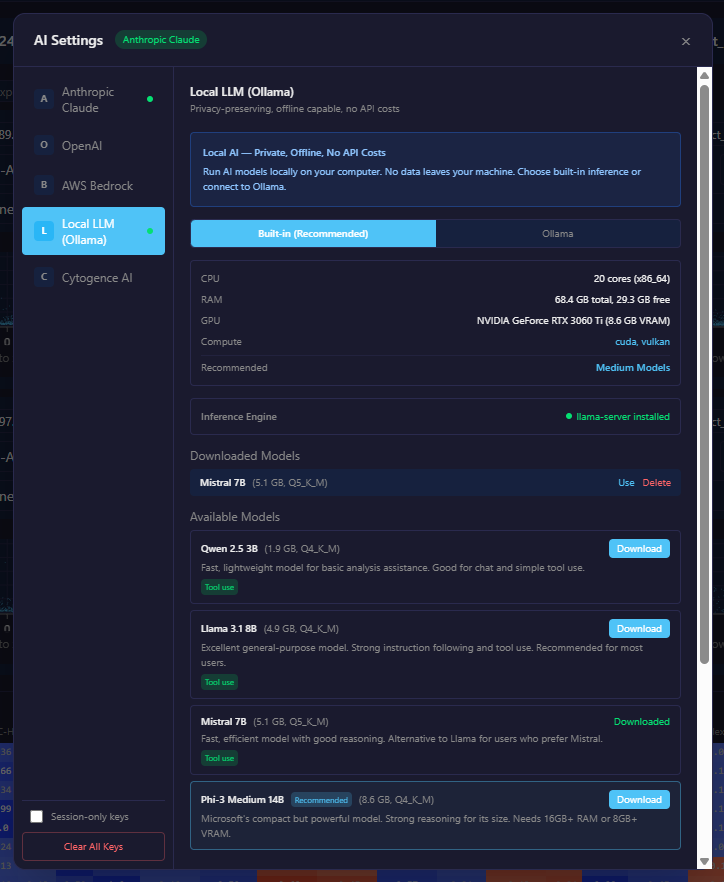Image resolution: width=724 pixels, height=882 pixels.
Task: Click the 'O' OpenAI provider icon
Action: pyautogui.click(x=44, y=145)
